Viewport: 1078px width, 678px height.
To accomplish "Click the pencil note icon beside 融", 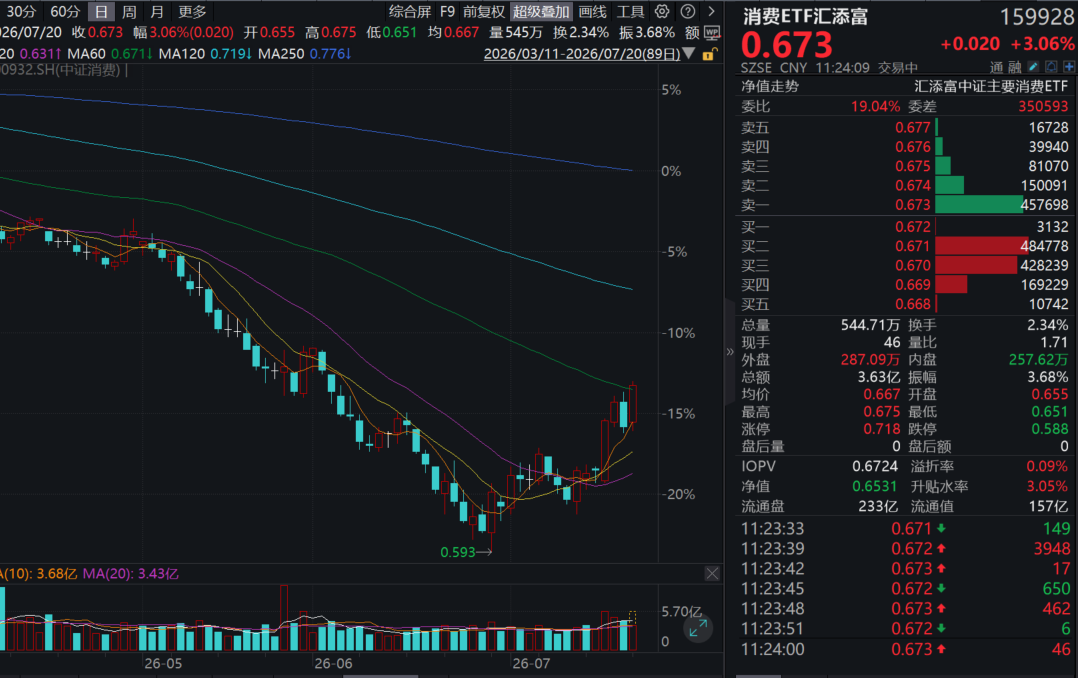I will pyautogui.click(x=1033, y=67).
